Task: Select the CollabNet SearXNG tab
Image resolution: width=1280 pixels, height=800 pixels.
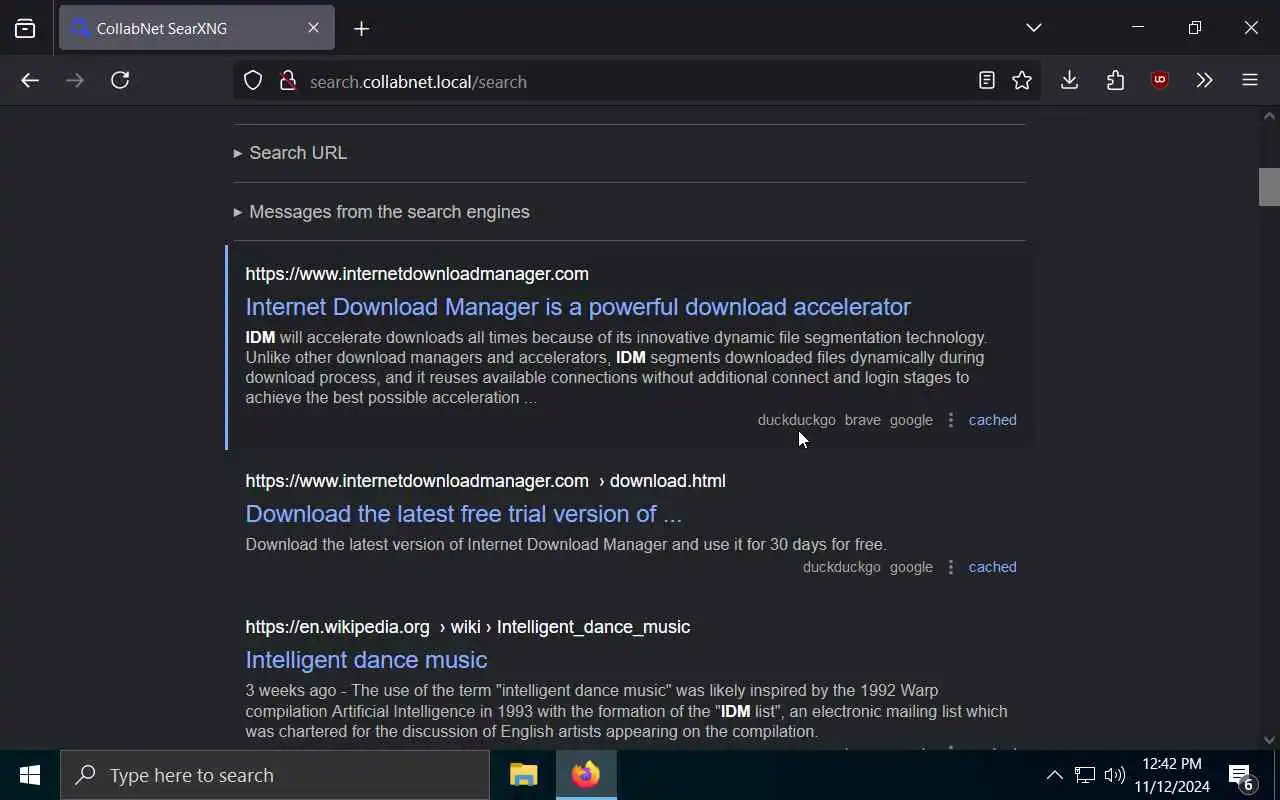Action: [x=197, y=28]
